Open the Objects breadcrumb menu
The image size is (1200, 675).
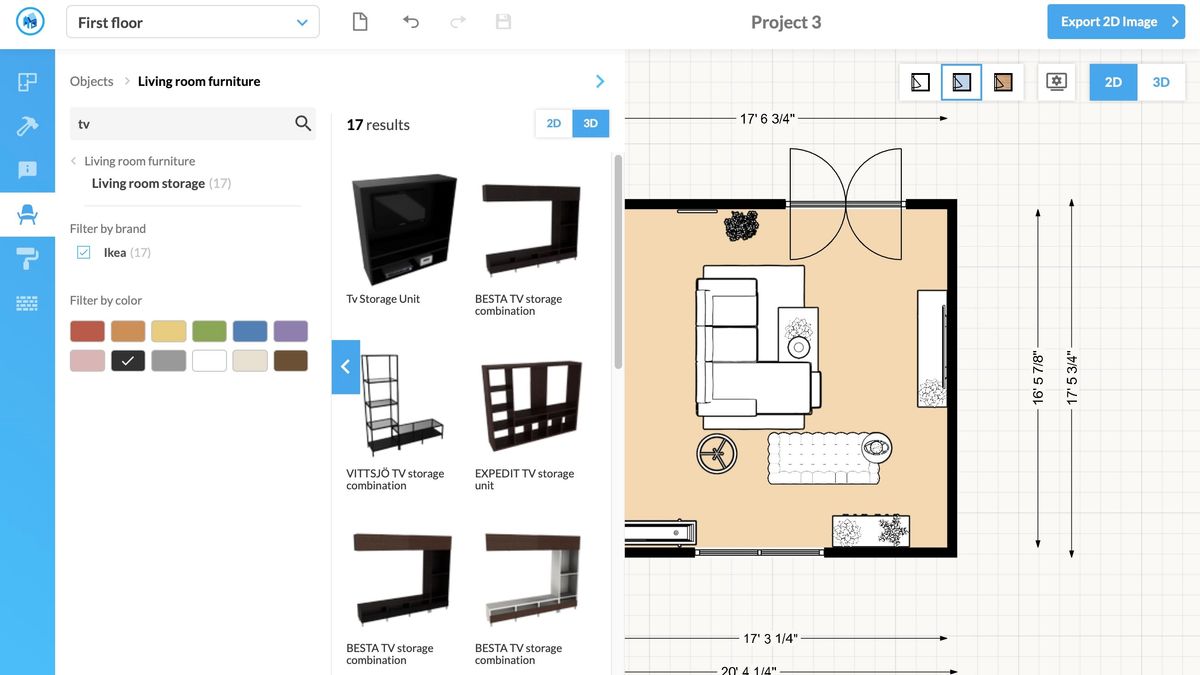[x=91, y=81]
